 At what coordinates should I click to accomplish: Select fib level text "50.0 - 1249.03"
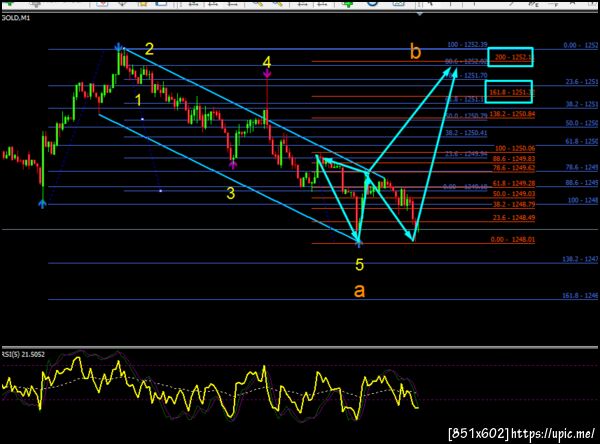pos(514,194)
